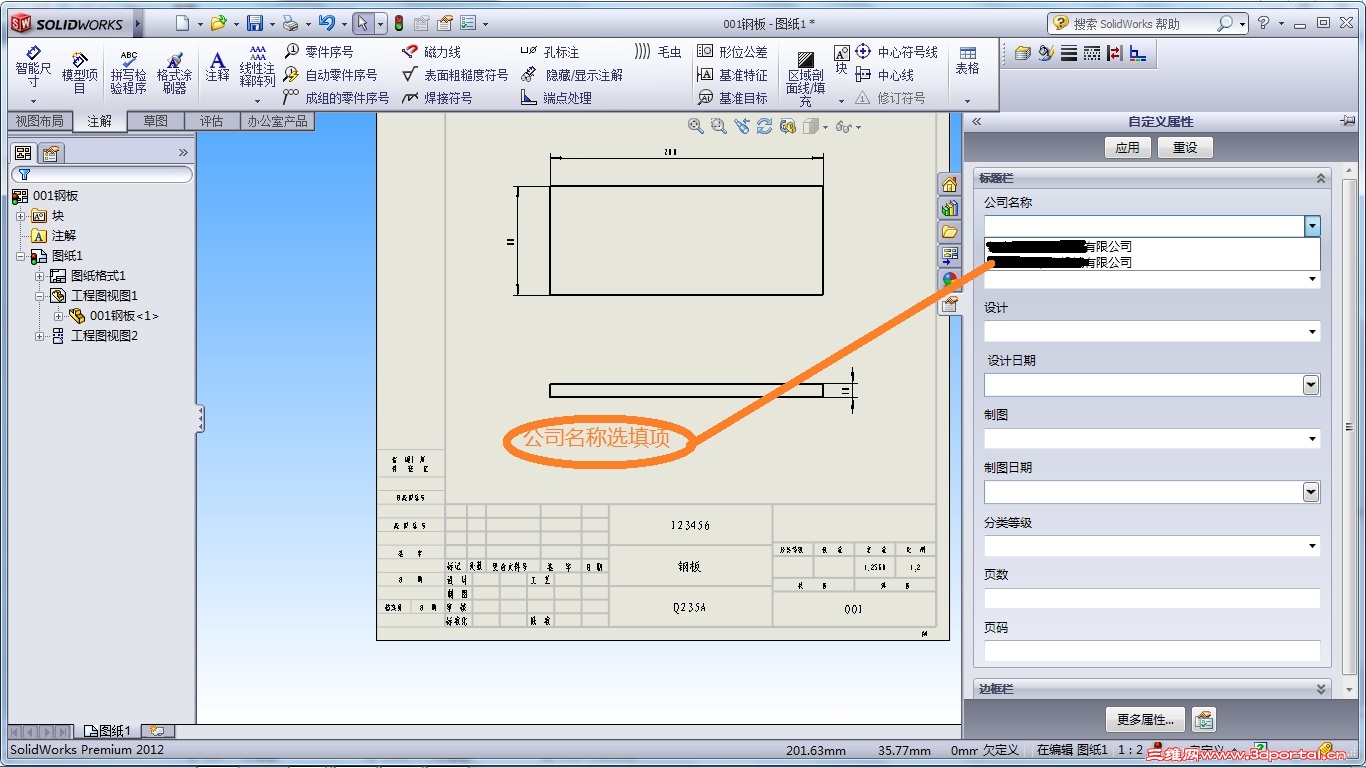The image size is (1366, 768).
Task: Add a new sheet with the sheet icon
Action: [x=157, y=731]
